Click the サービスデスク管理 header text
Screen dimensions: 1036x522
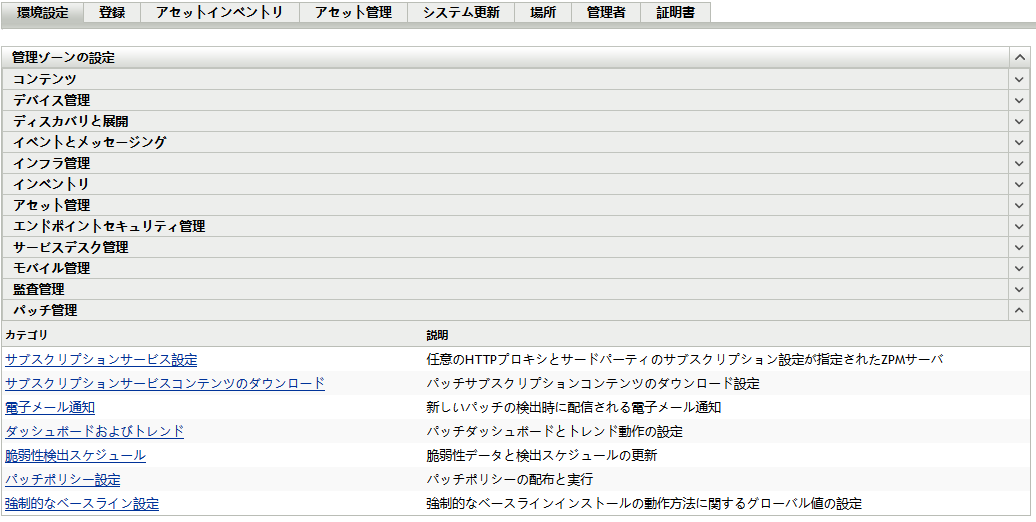71,247
